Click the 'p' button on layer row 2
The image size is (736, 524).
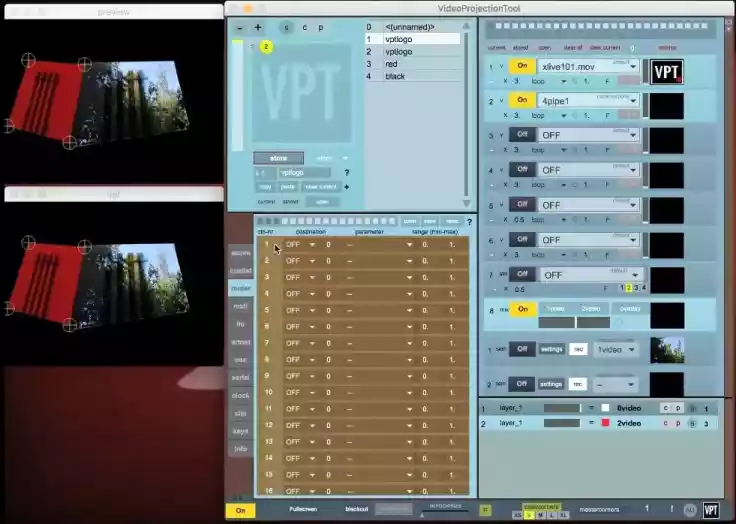point(678,424)
